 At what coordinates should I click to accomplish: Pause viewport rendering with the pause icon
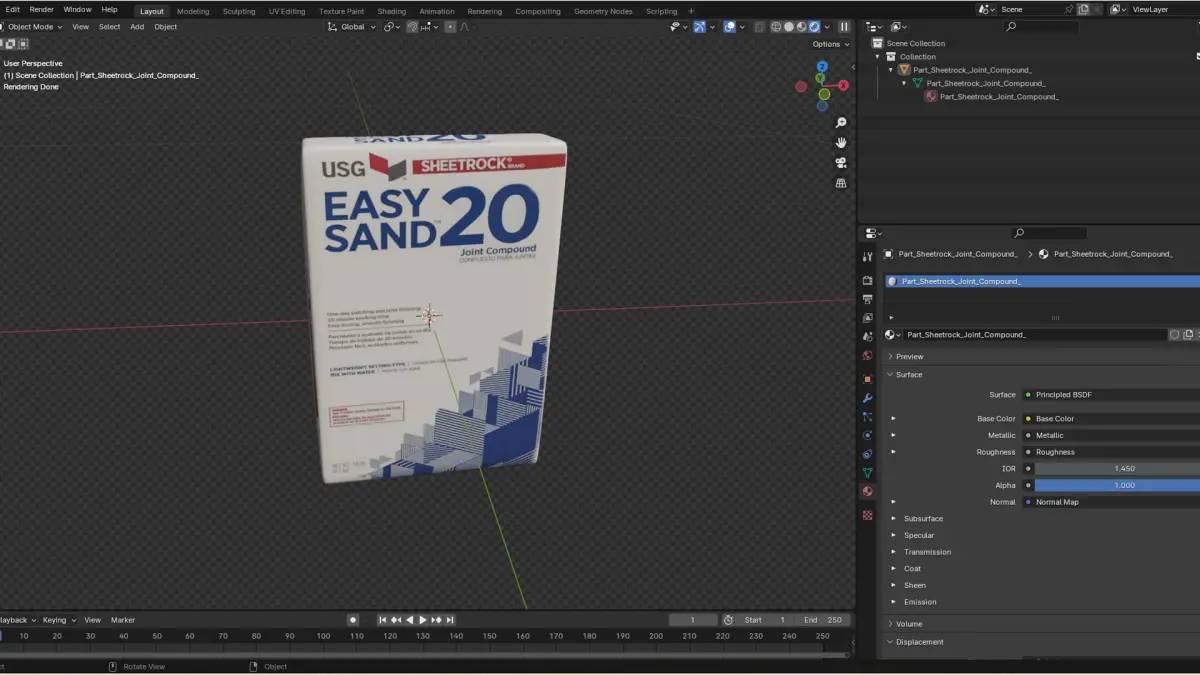tap(844, 27)
